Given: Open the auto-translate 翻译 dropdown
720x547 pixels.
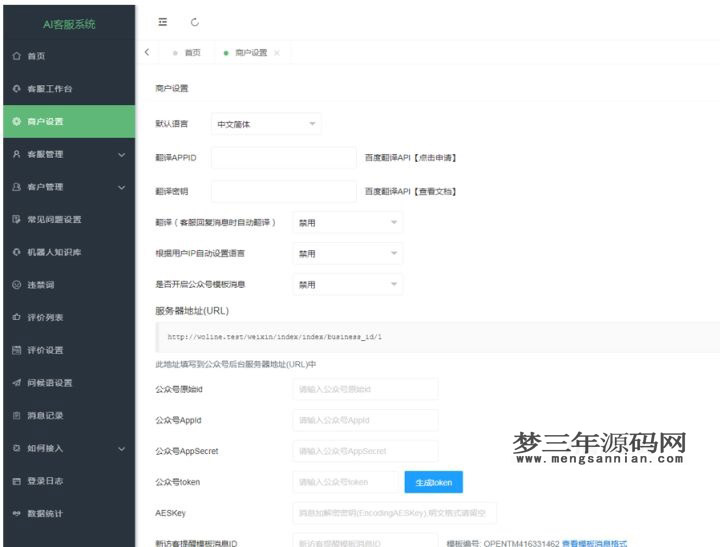Looking at the screenshot, I should click(348, 223).
